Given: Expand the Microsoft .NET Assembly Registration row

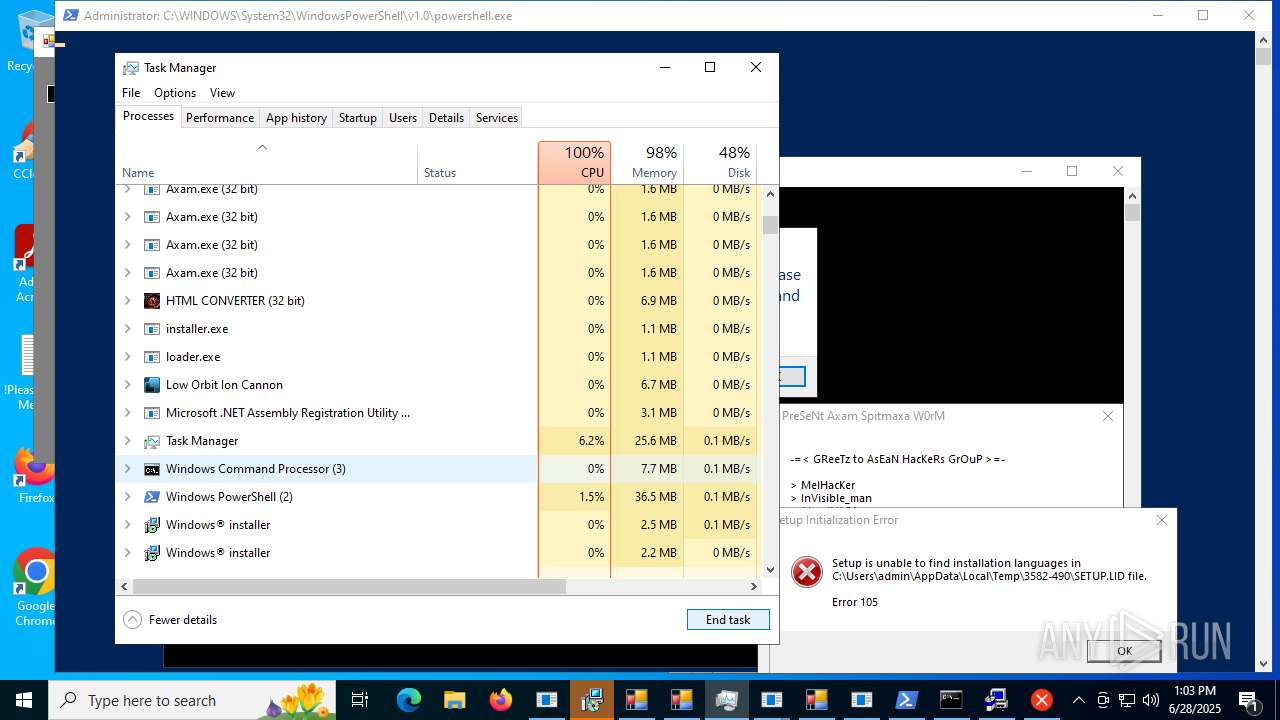Looking at the screenshot, I should pos(127,413).
